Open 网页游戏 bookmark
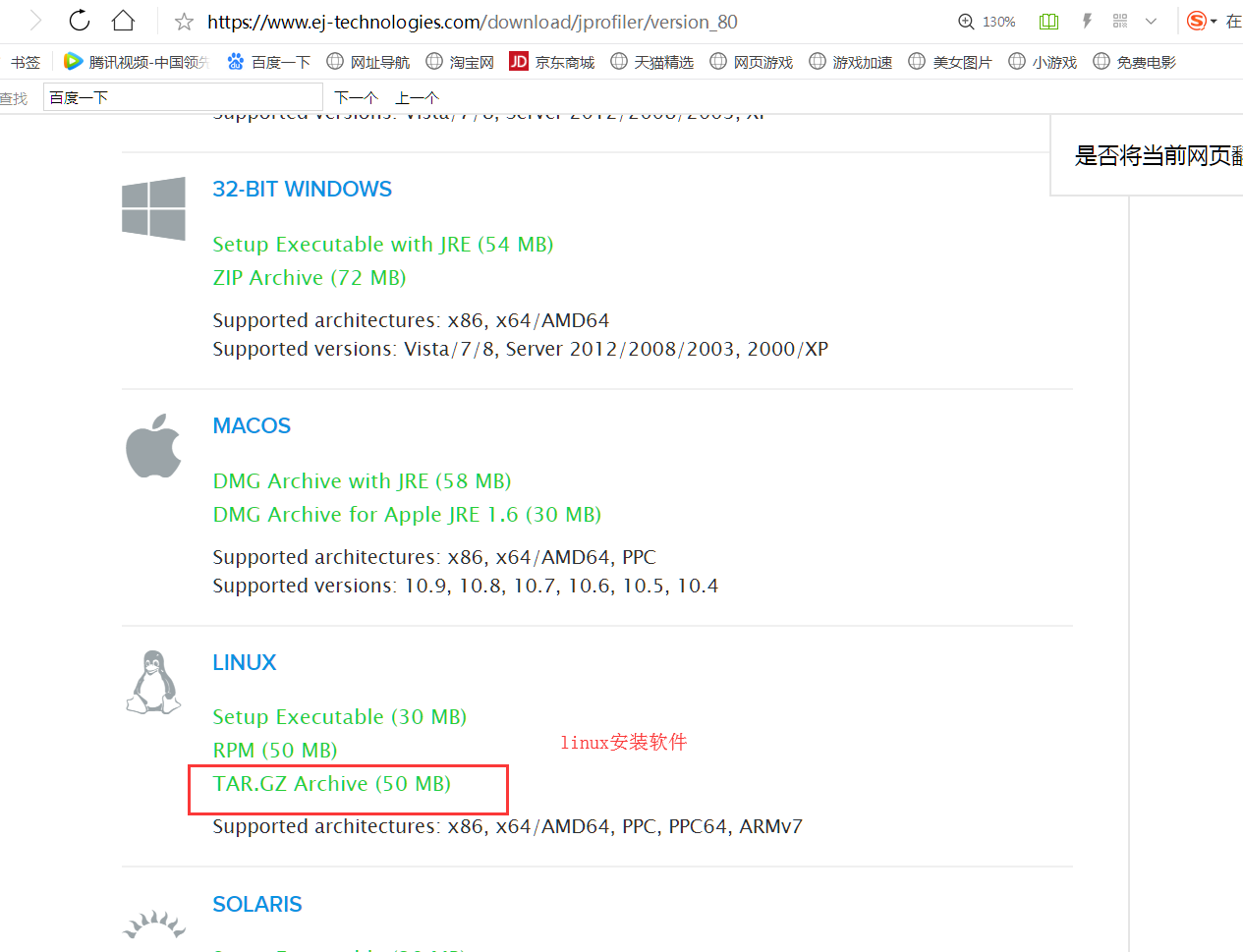 coord(752,62)
